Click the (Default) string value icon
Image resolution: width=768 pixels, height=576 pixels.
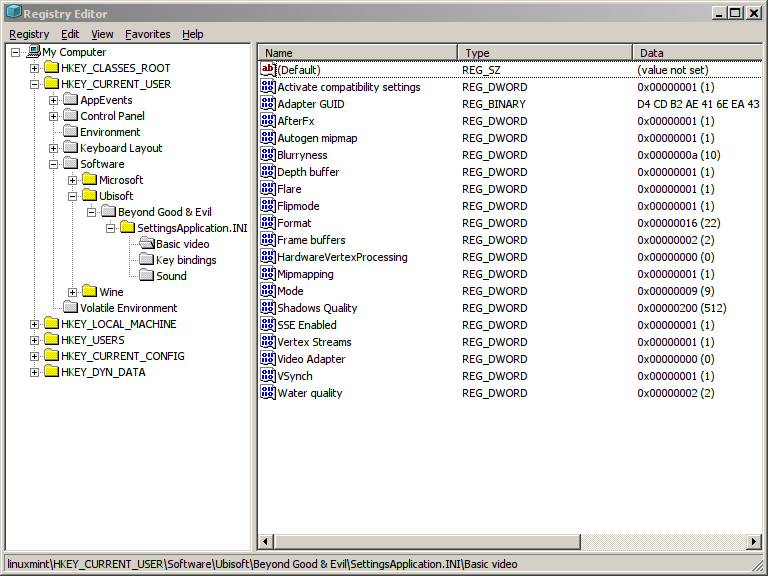click(268, 70)
